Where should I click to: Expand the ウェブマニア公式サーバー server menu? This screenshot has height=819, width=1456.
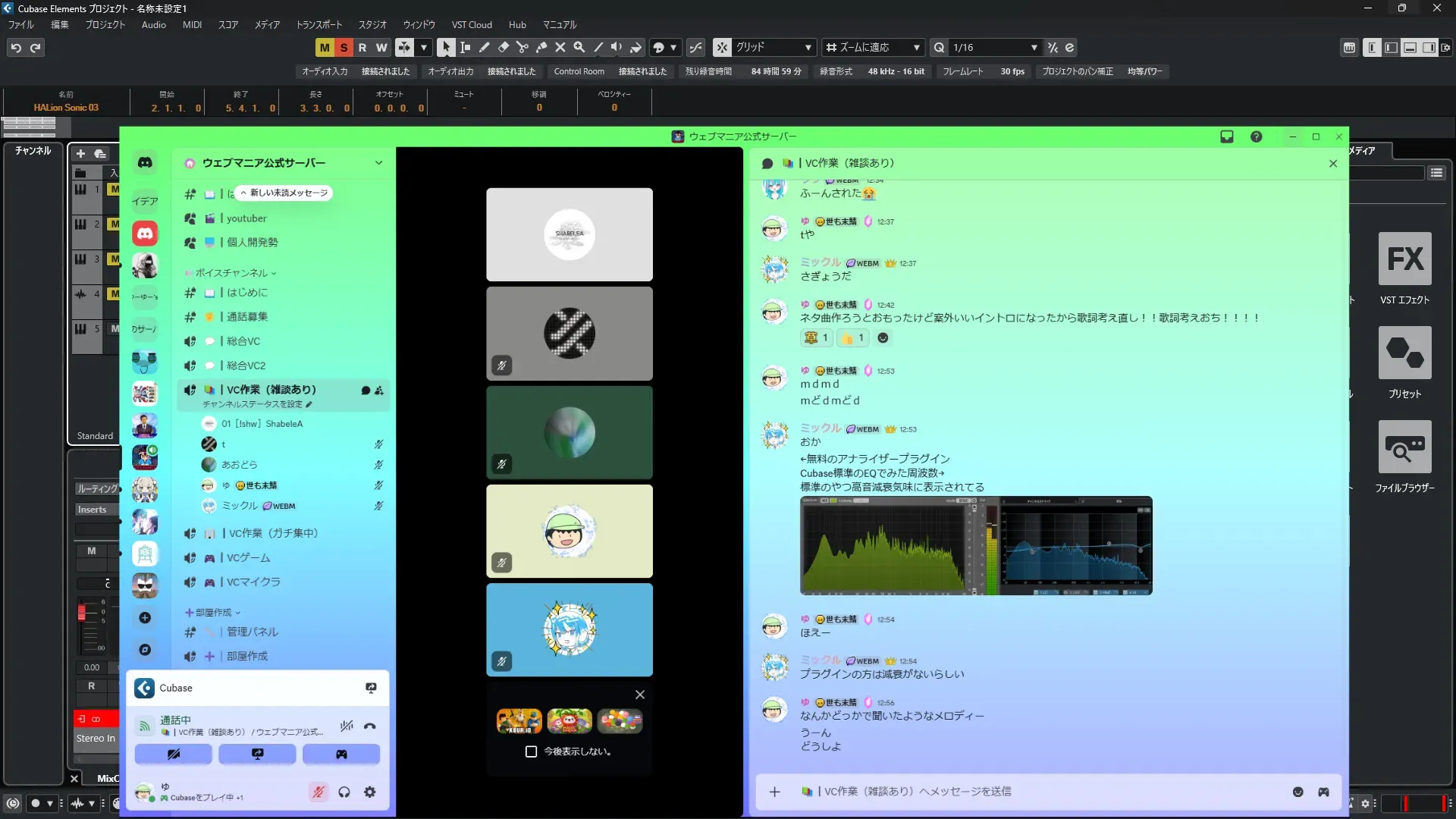coord(378,163)
